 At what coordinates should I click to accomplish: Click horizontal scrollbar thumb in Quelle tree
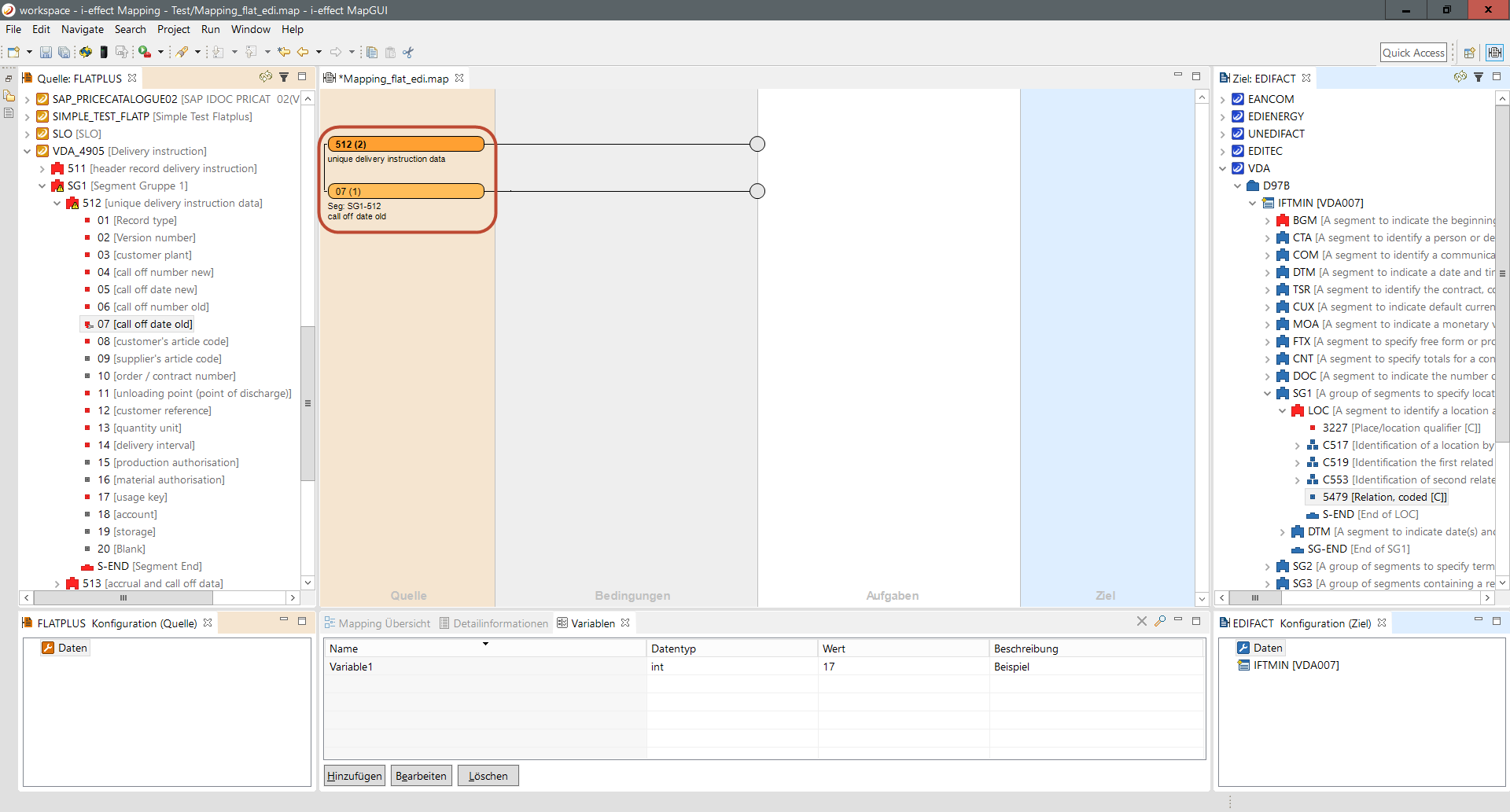[123, 597]
